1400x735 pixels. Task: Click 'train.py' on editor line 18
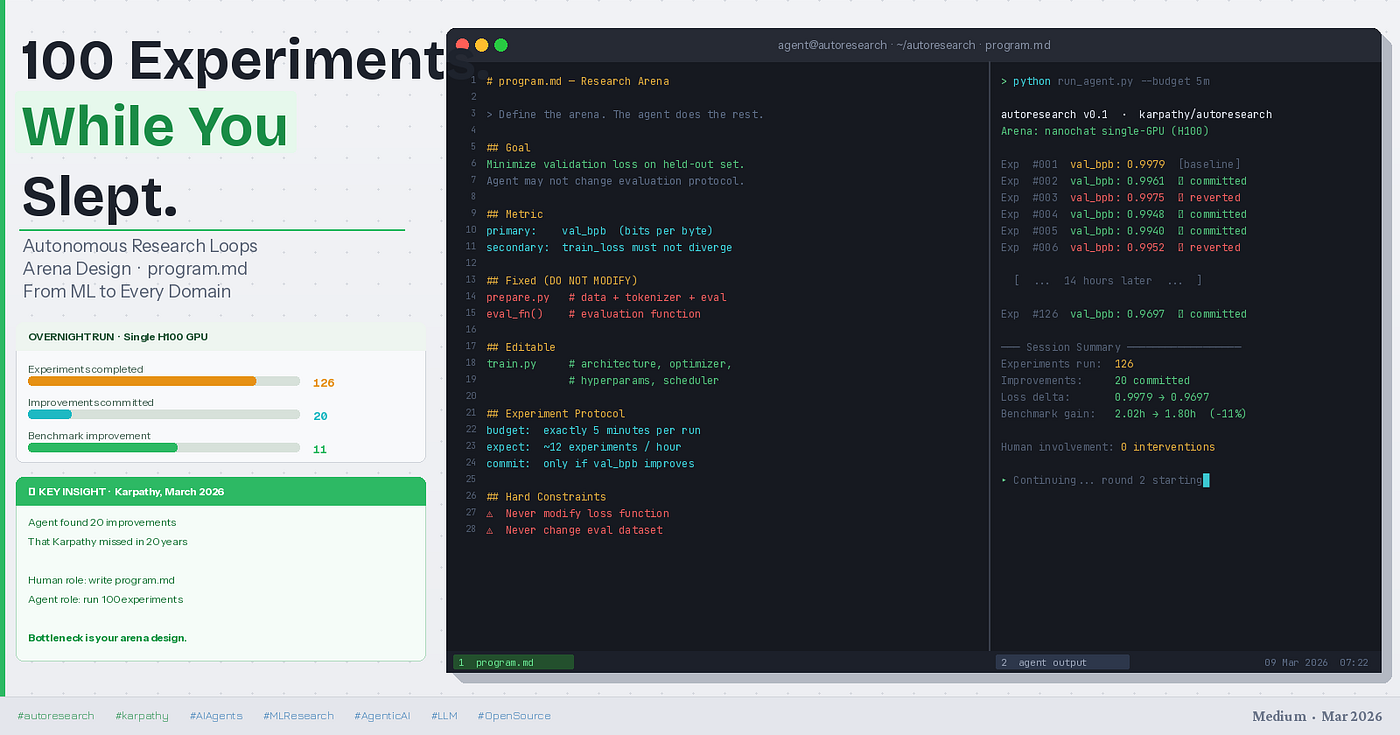coord(511,364)
